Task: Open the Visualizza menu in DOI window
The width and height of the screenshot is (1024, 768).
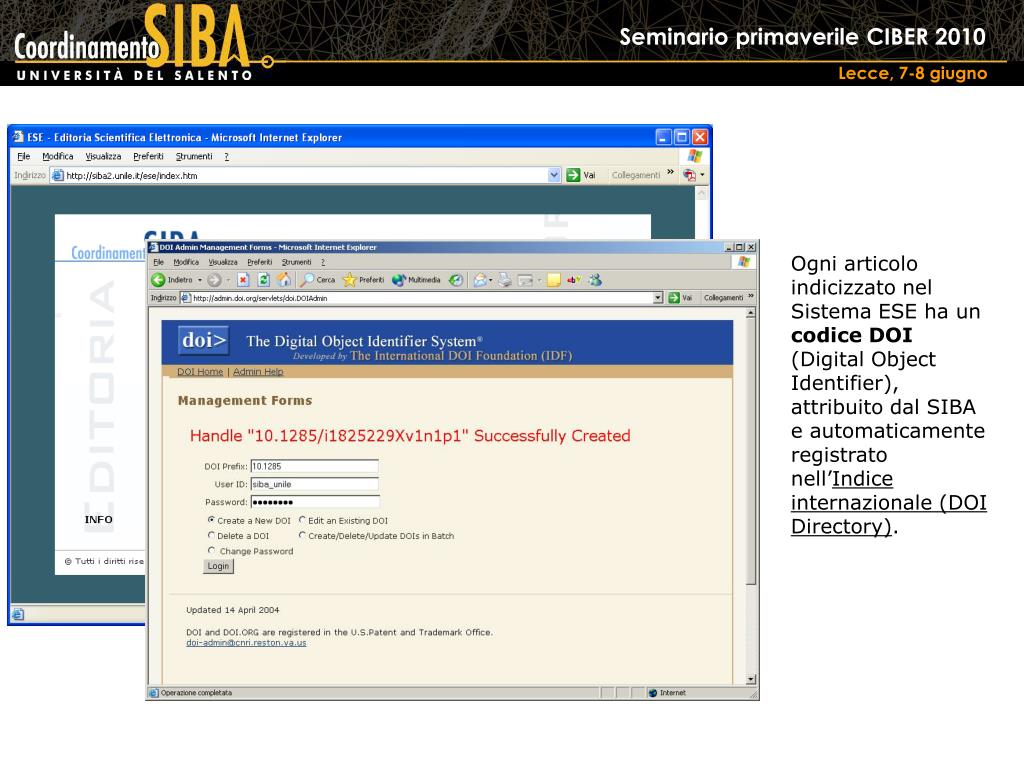Action: tap(223, 262)
